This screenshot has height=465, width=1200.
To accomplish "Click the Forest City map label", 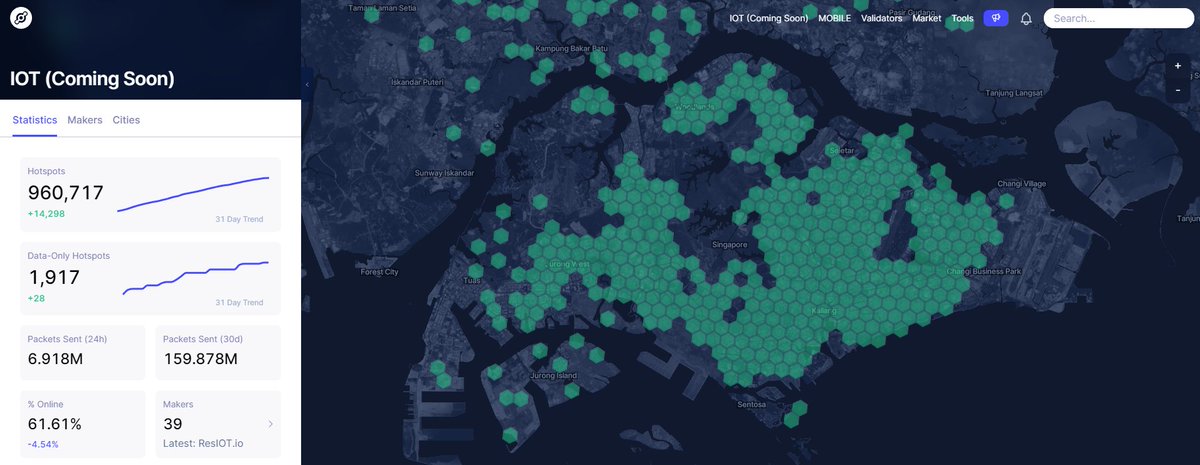I will tap(379, 271).
